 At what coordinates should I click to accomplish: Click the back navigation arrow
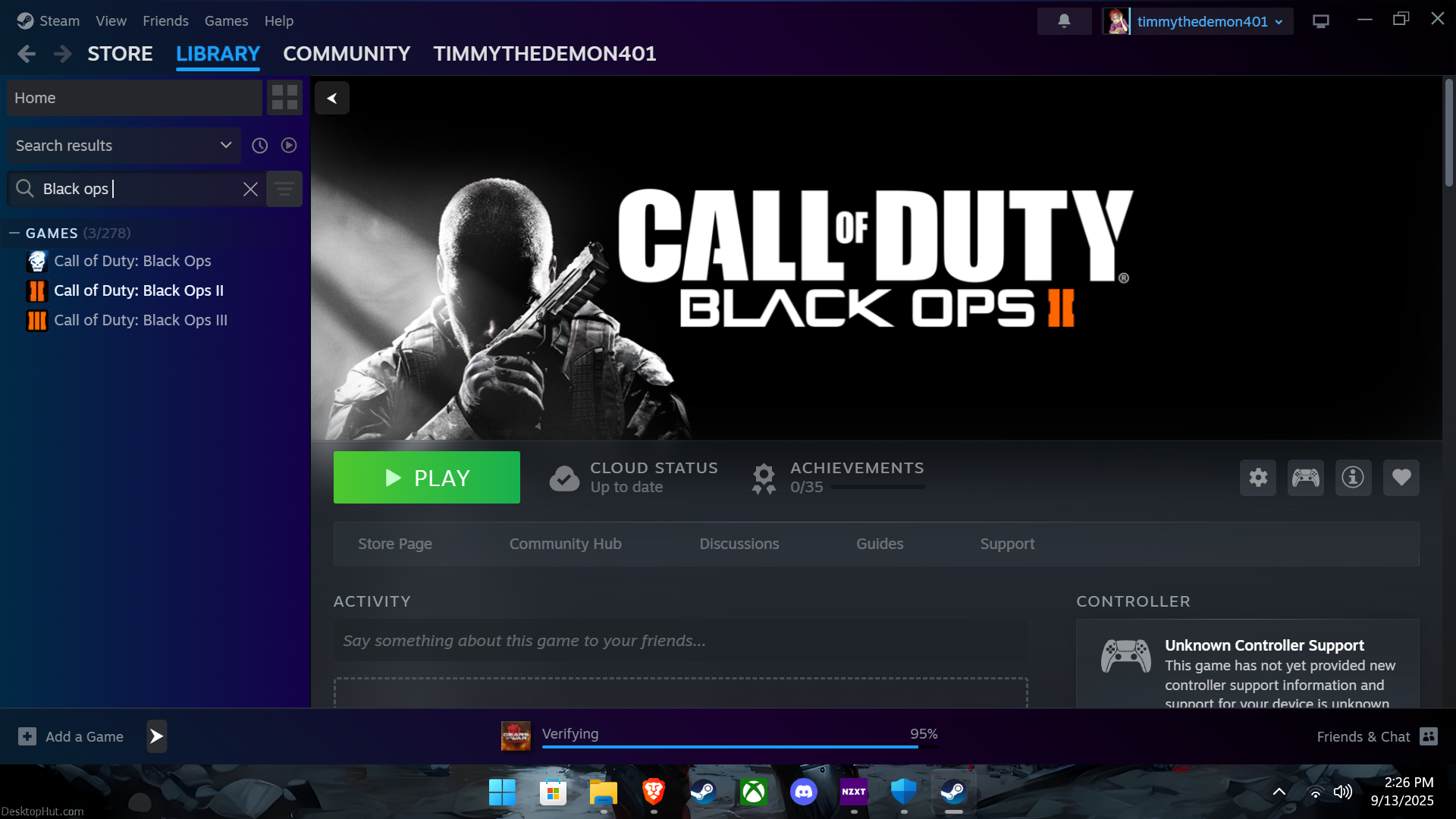click(27, 54)
